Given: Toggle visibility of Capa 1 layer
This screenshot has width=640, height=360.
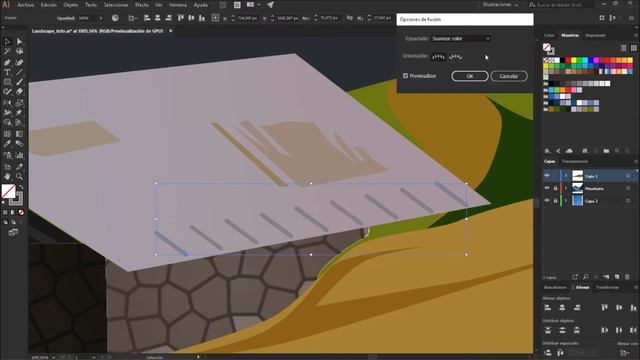Looking at the screenshot, I should point(547,176).
